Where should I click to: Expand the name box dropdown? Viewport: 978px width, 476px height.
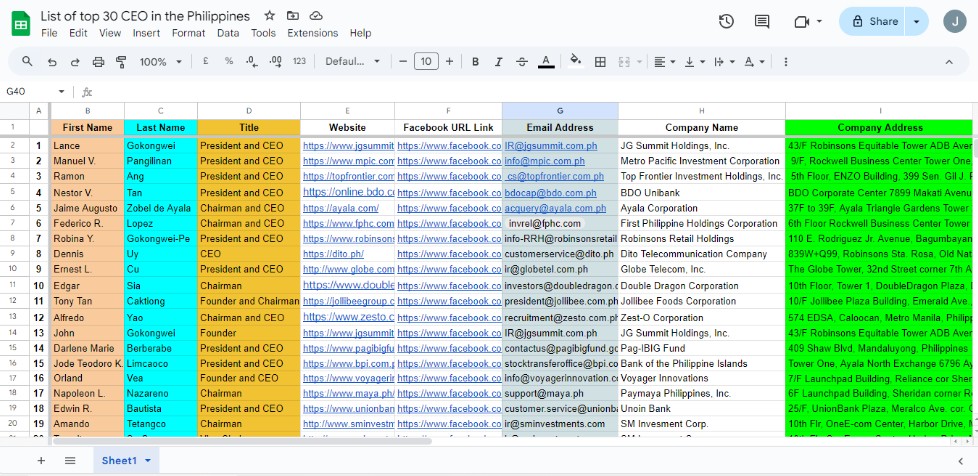tap(61, 92)
